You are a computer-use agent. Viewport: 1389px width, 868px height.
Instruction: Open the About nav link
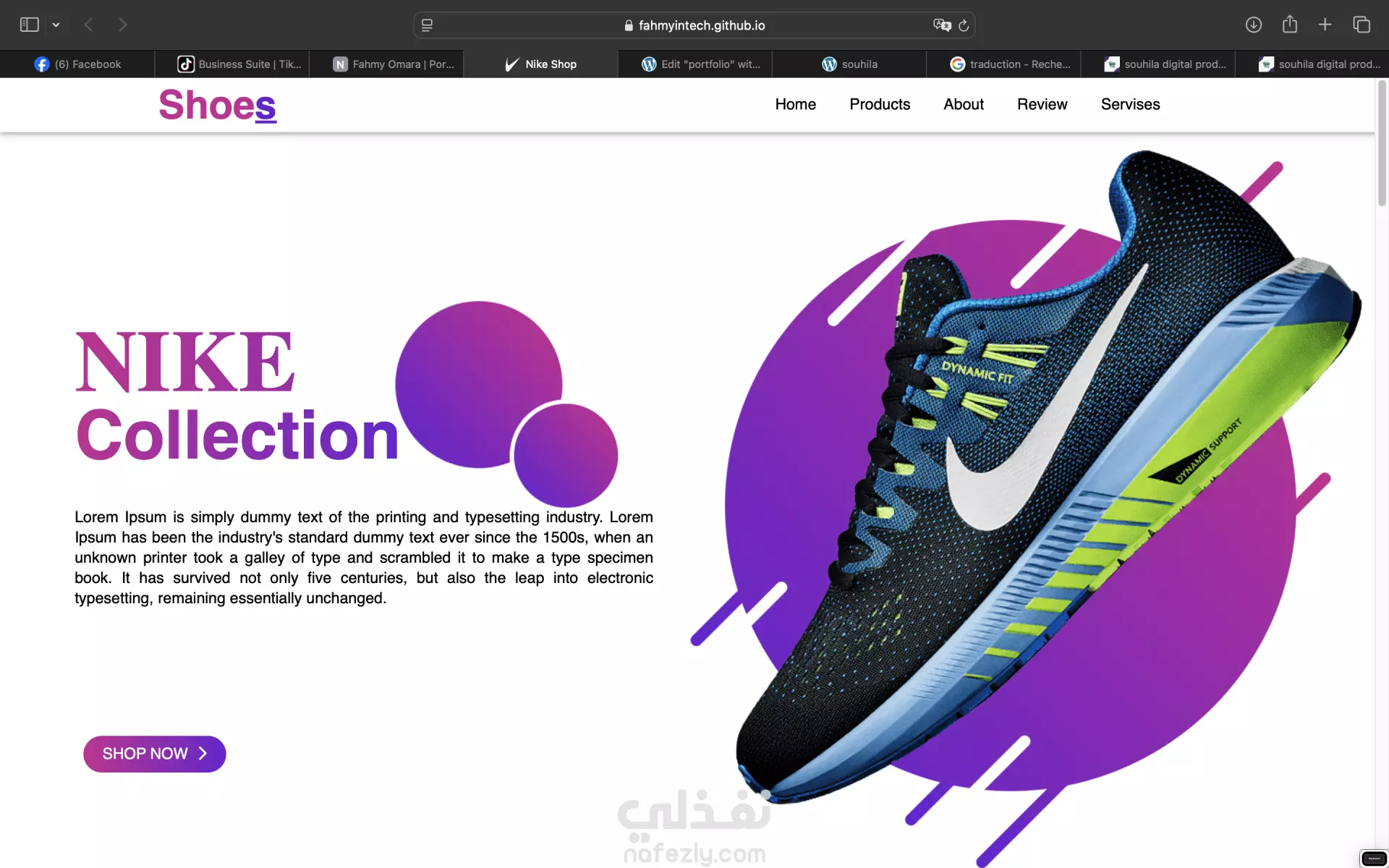pyautogui.click(x=963, y=104)
